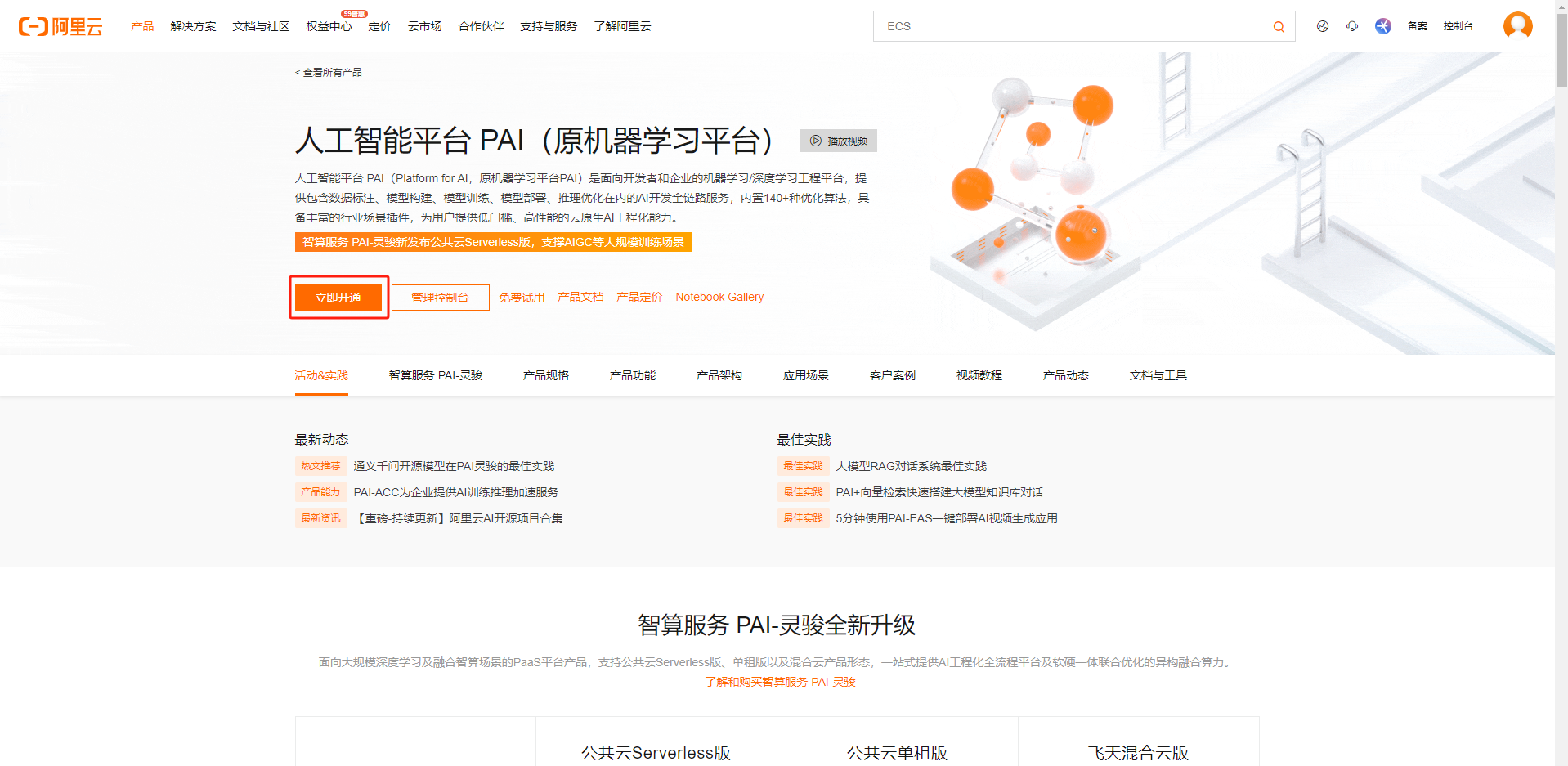Viewport: 1568px width, 766px height.
Task: Open 了解阿里云 in the navigation bar
Action: 622,26
